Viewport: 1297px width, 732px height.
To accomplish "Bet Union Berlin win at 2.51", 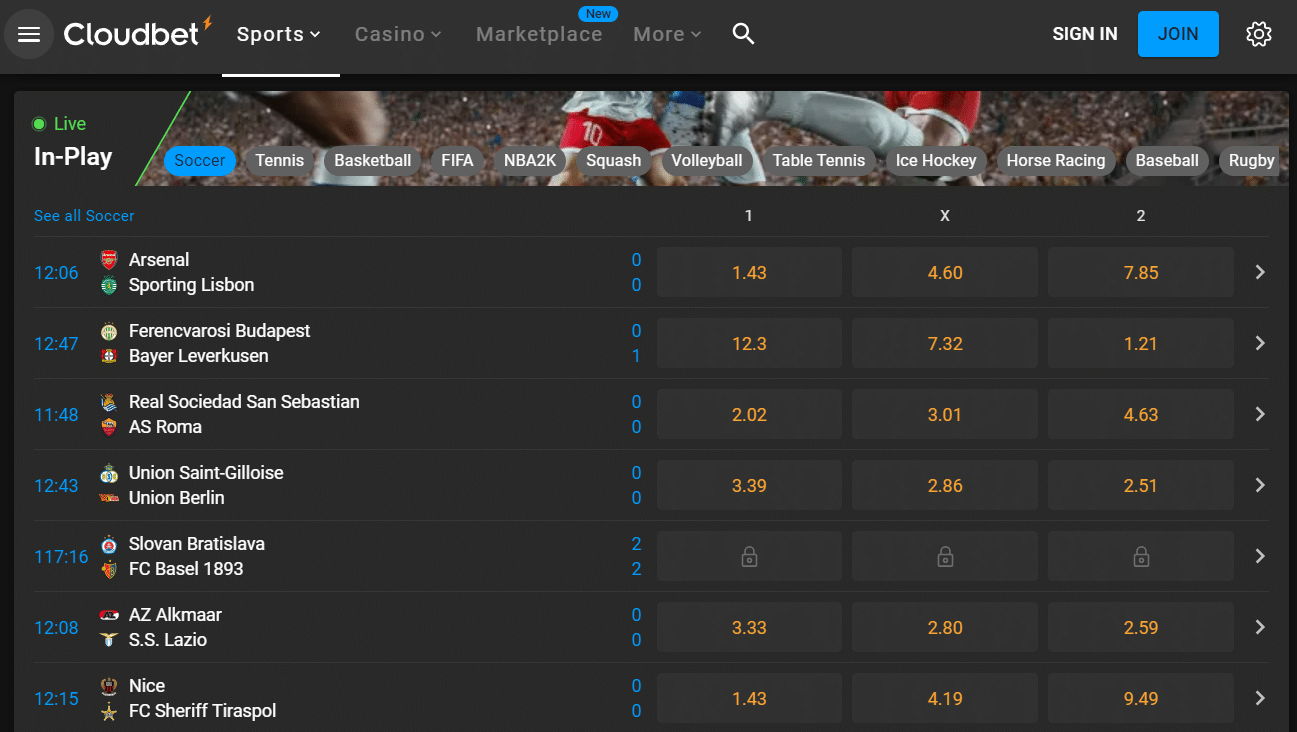I will 1141,485.
